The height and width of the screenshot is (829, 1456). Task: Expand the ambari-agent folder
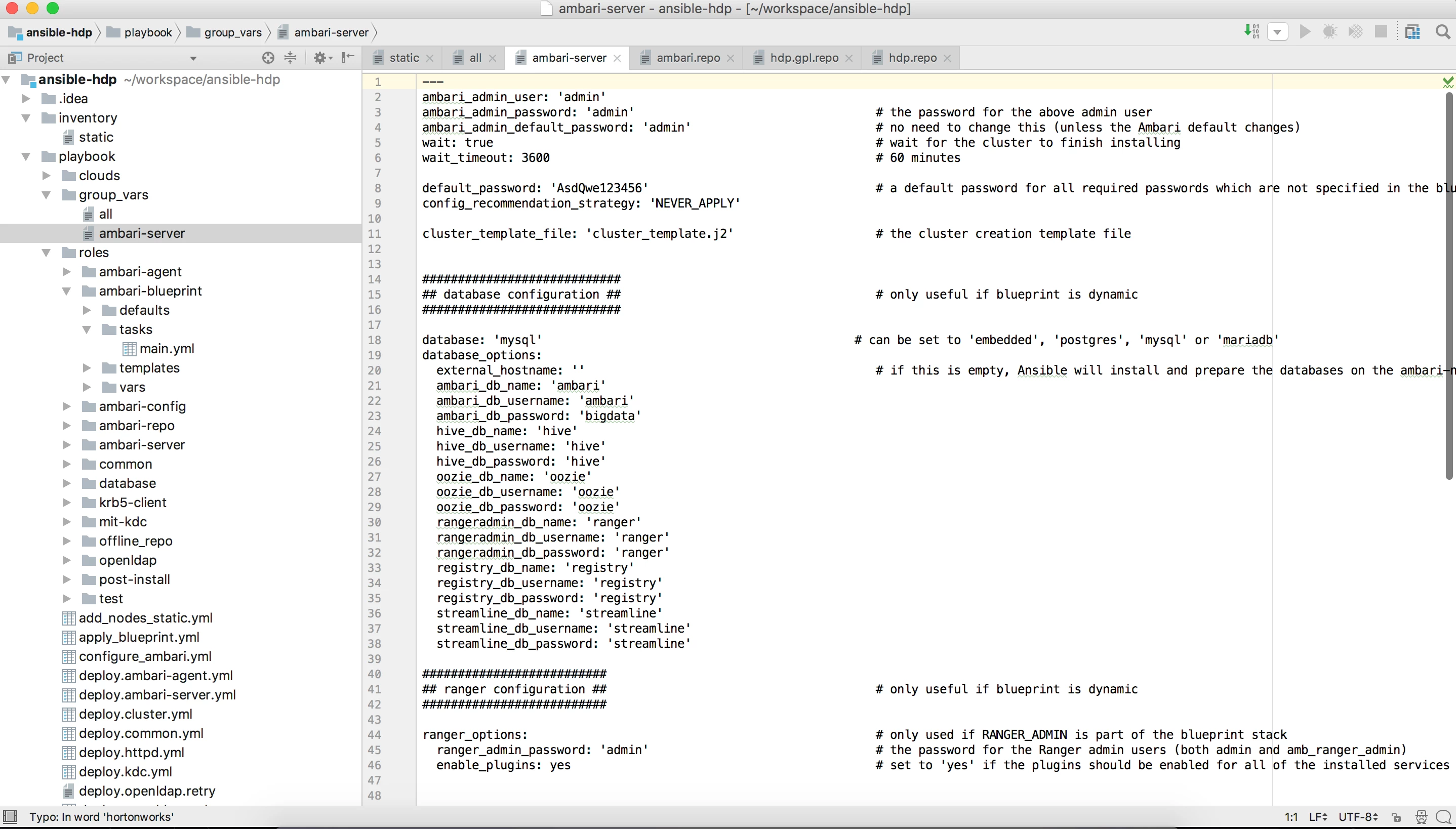67,272
